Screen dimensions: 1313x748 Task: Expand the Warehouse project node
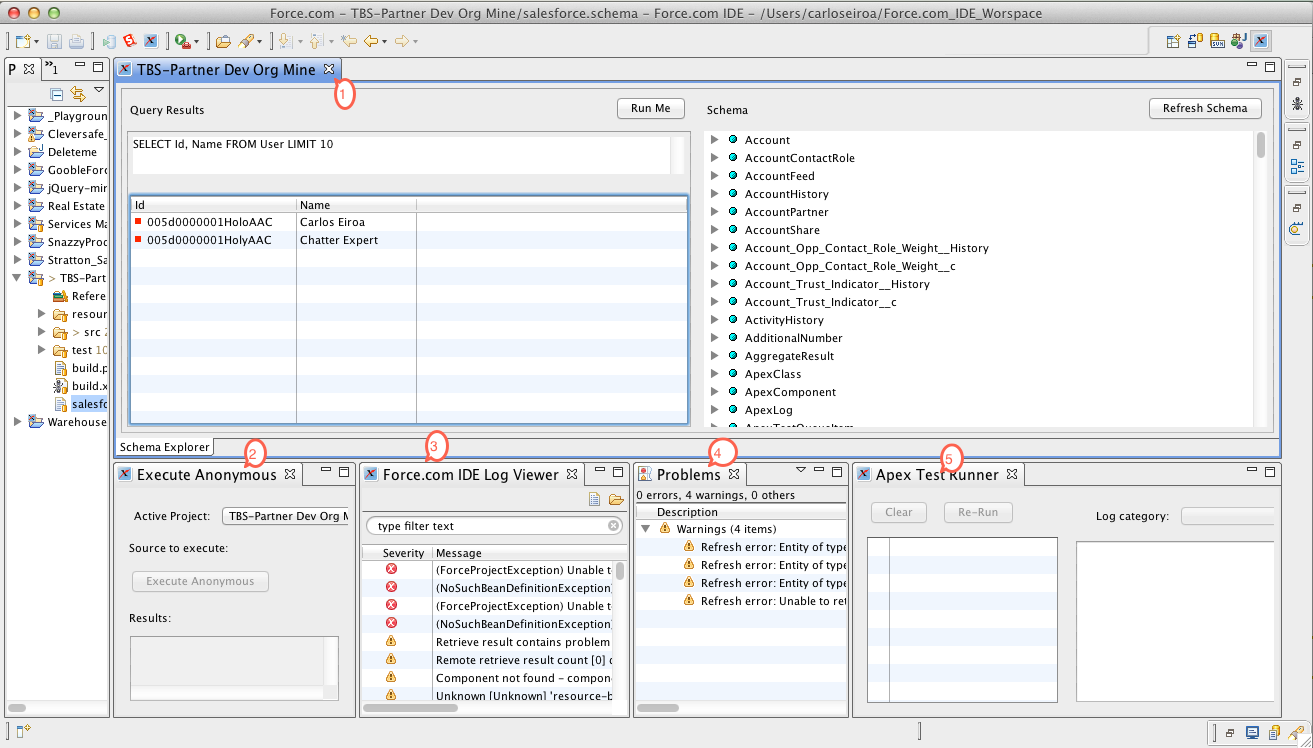18,422
